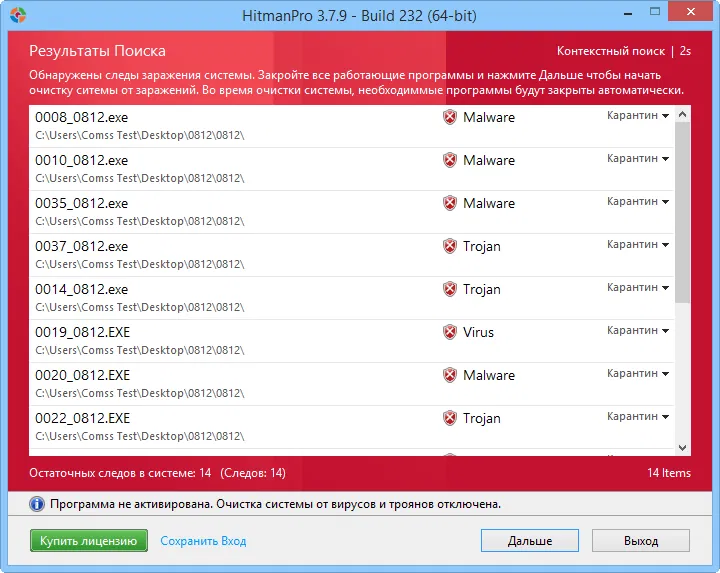This screenshot has height=573, width=720.
Task: Open Карантин dropdown for 0035_0812.exe
Action: click(x=638, y=202)
